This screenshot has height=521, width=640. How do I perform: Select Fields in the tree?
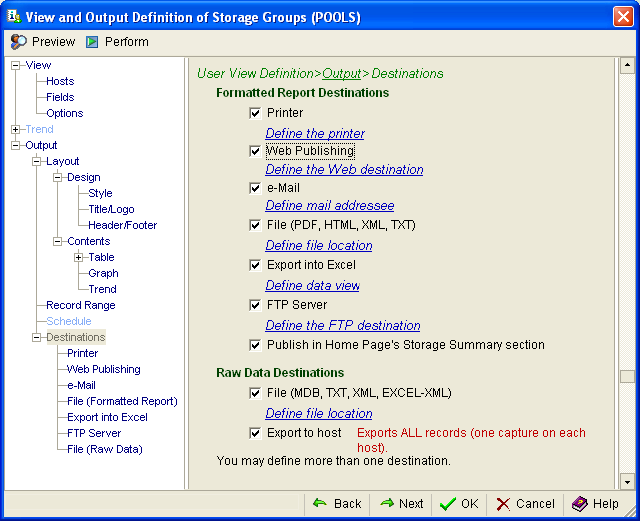pyautogui.click(x=60, y=97)
